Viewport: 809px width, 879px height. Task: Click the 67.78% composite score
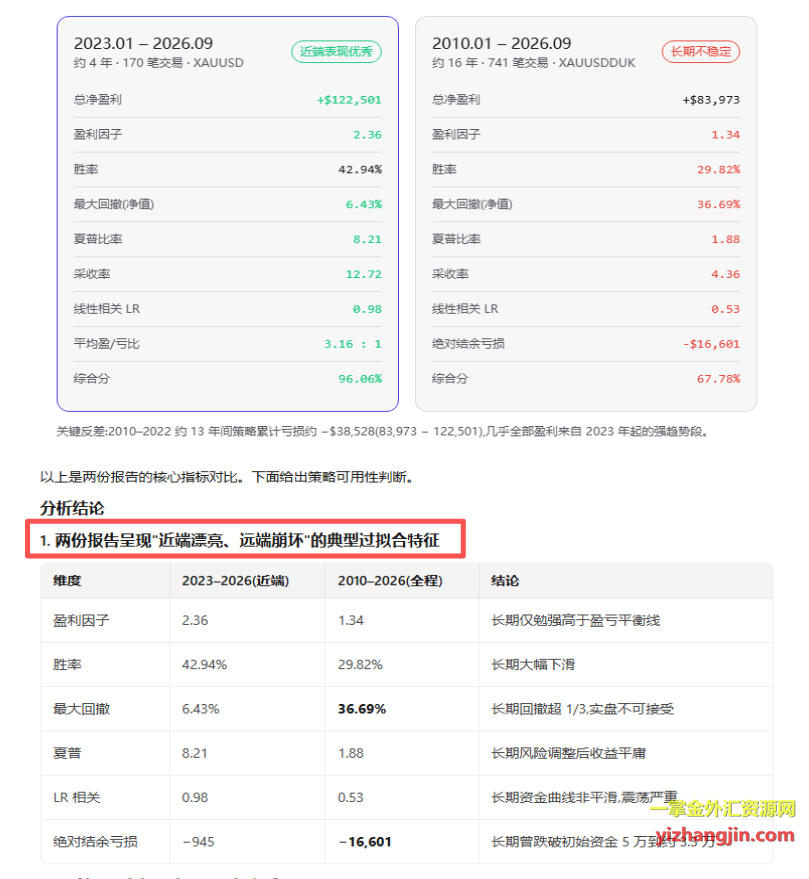[718, 379]
